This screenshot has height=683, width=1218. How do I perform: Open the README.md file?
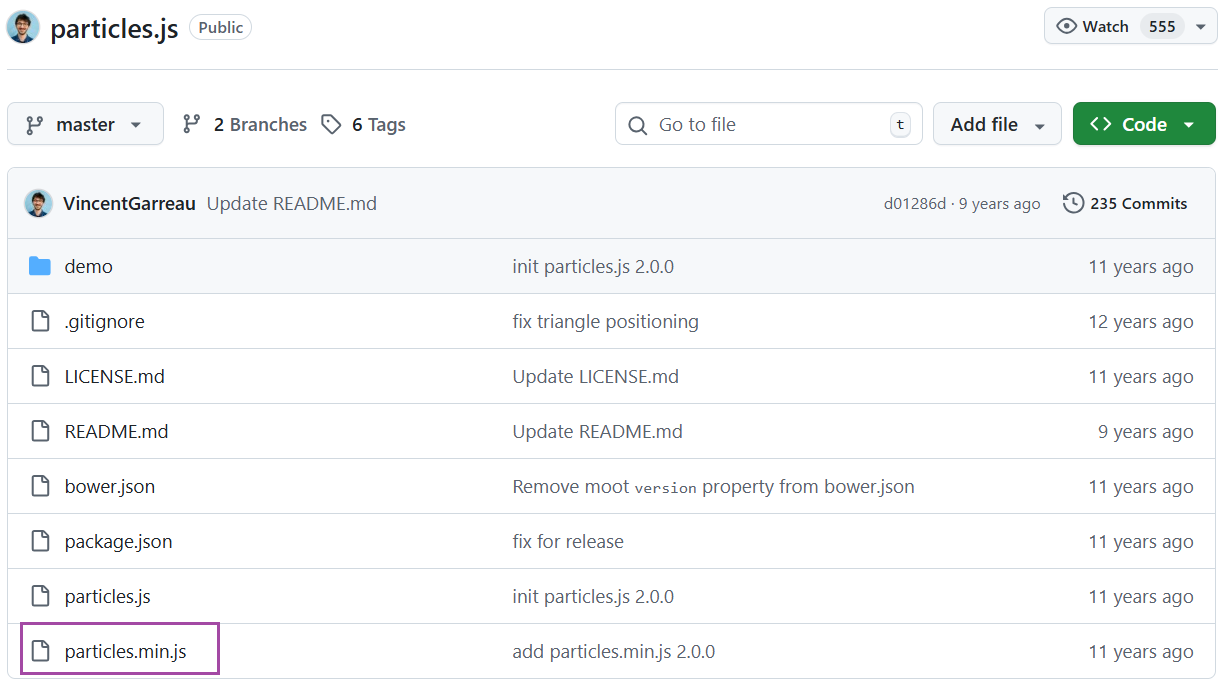point(116,431)
